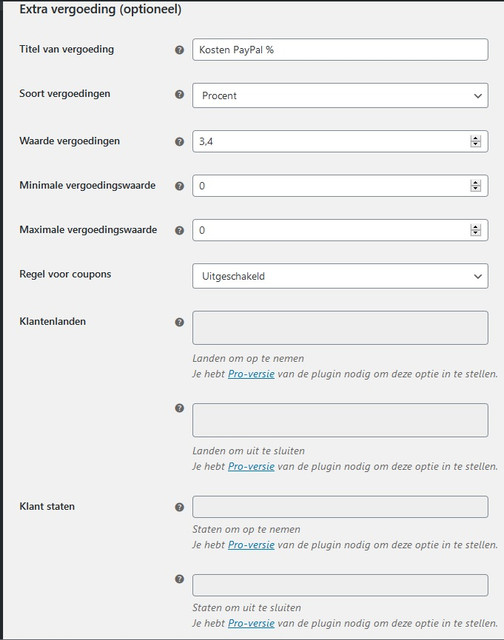Click help icon for Staten om uit te sluiten
504x640 pixels.
[x=179, y=579]
